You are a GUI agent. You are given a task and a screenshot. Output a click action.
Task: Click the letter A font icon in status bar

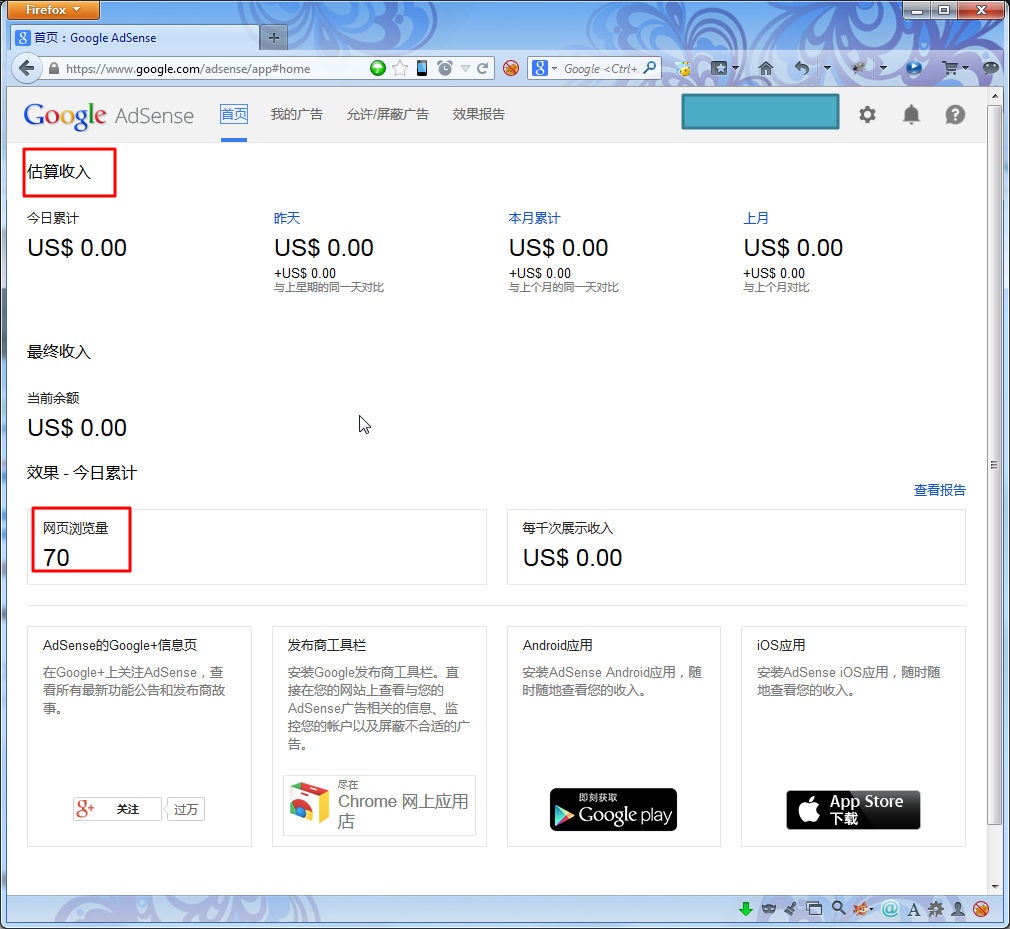(913, 910)
